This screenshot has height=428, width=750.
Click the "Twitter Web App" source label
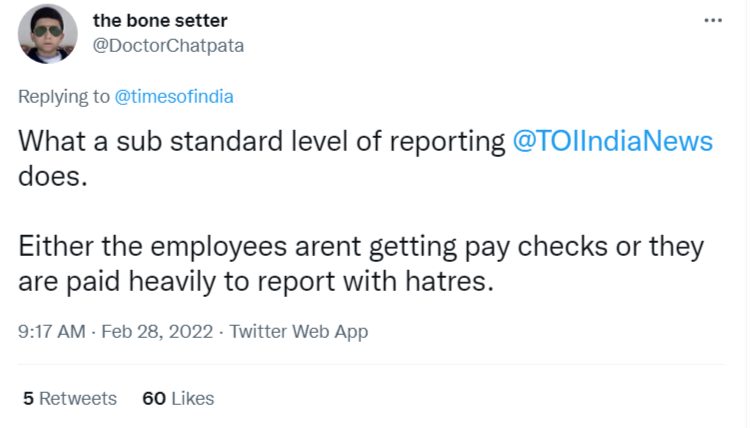tap(299, 332)
